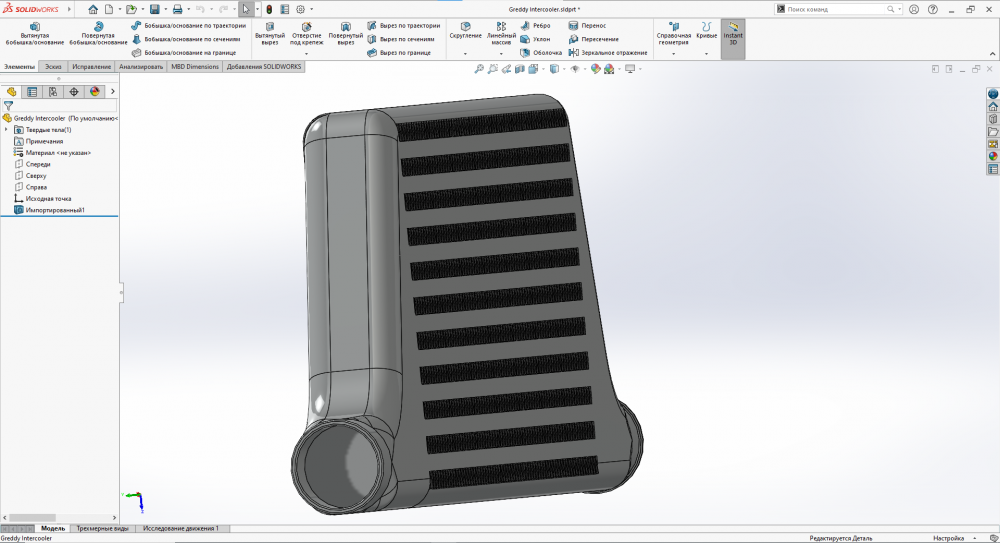Switch to the Исследование движения 1 tab

[181, 528]
